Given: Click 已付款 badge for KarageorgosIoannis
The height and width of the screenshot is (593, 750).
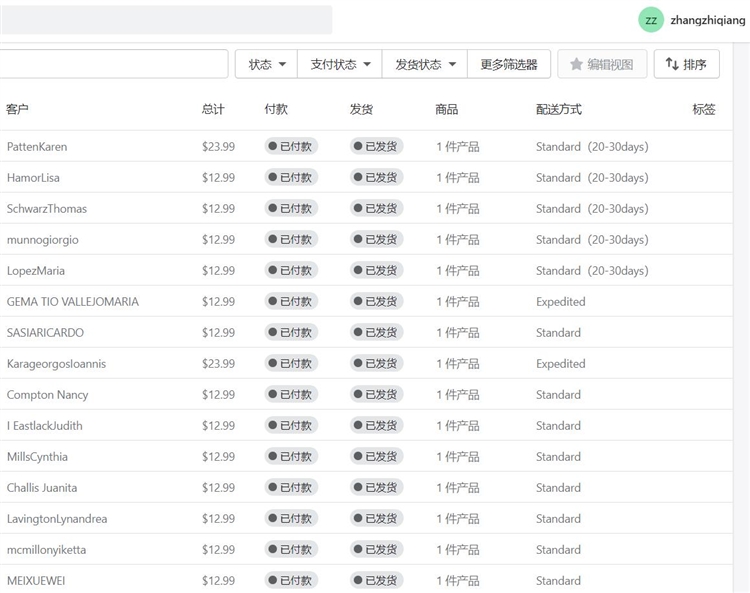Looking at the screenshot, I should tap(291, 364).
